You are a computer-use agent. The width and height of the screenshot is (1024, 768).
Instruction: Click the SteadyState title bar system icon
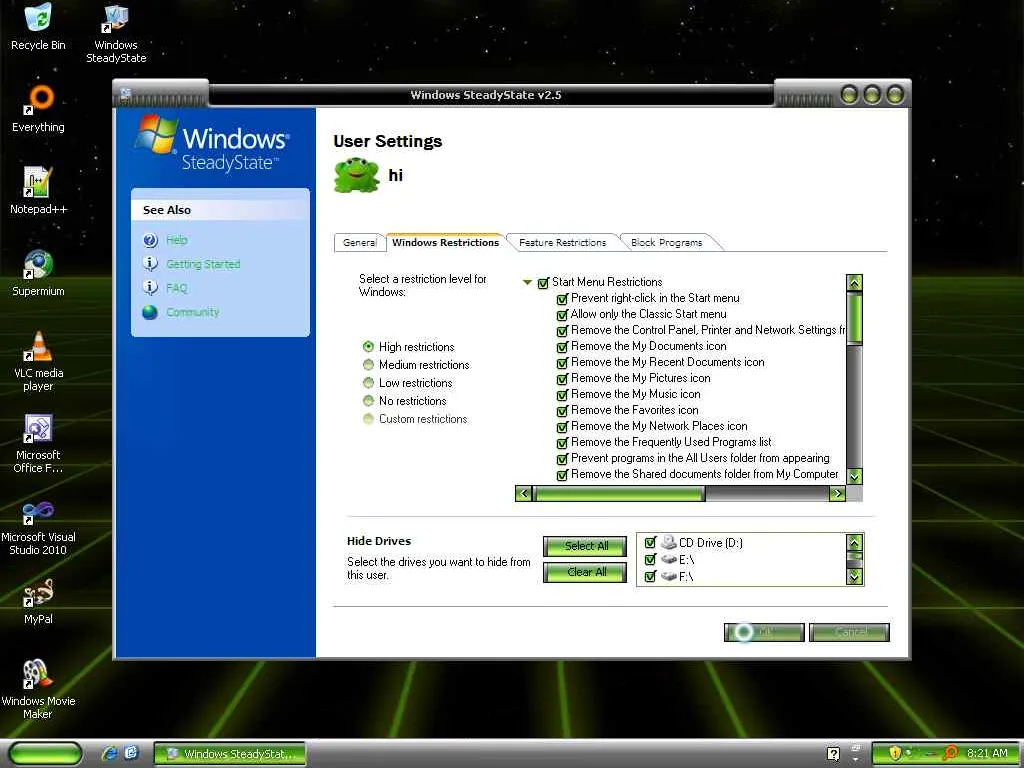(126, 93)
